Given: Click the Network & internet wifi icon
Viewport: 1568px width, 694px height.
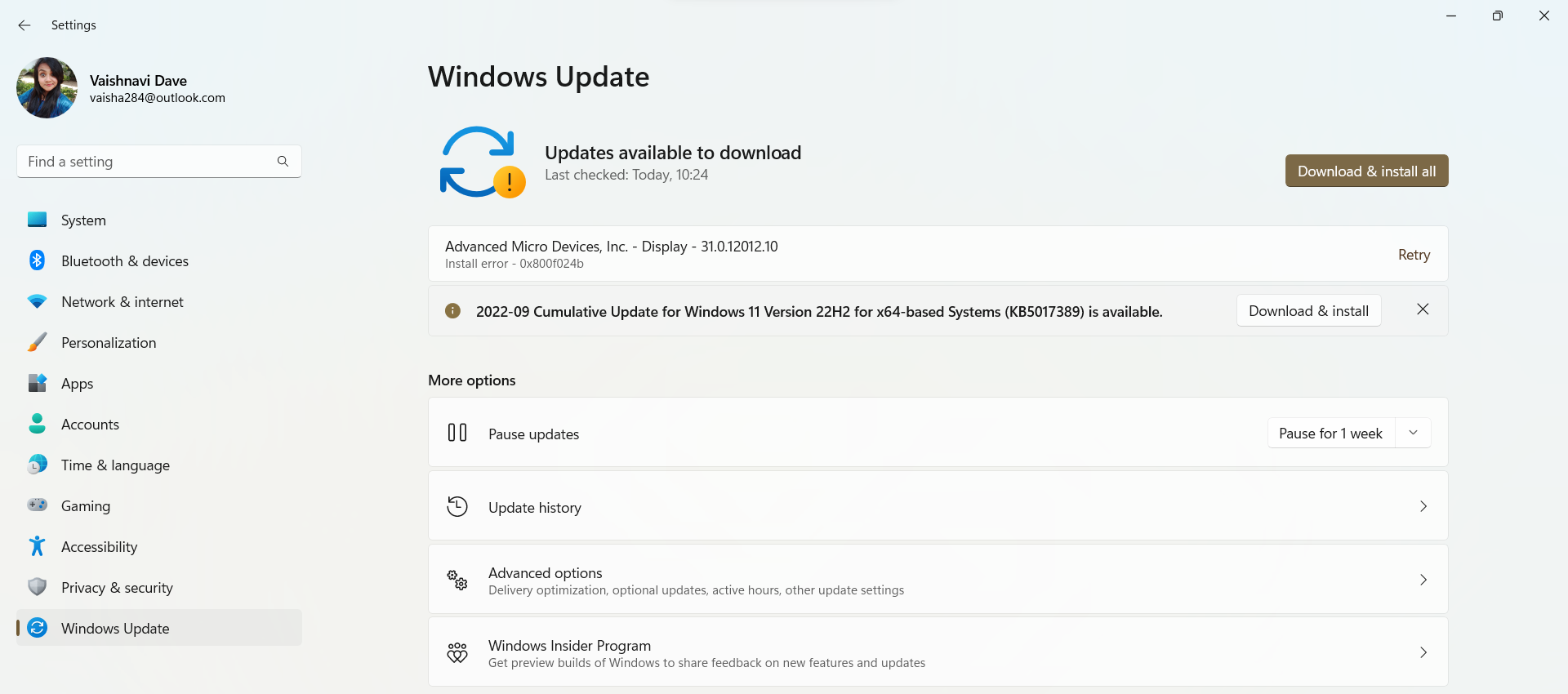Looking at the screenshot, I should click(x=38, y=301).
